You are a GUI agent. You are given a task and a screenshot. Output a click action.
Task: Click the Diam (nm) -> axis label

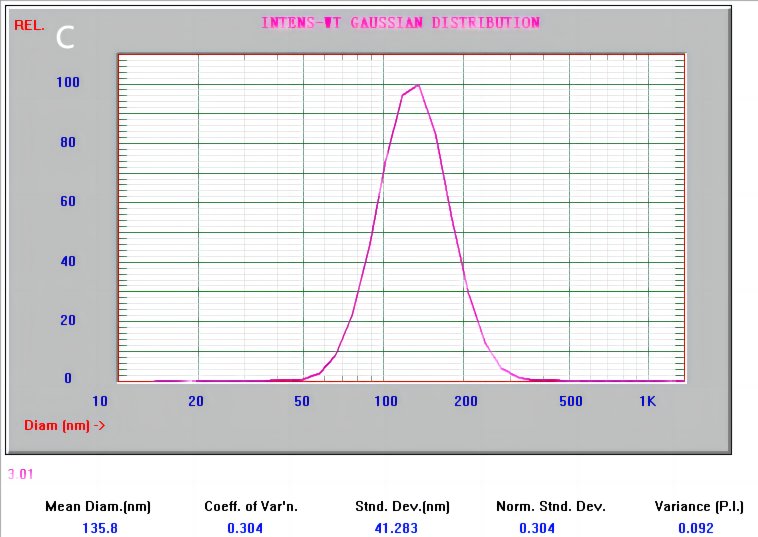[x=64, y=425]
